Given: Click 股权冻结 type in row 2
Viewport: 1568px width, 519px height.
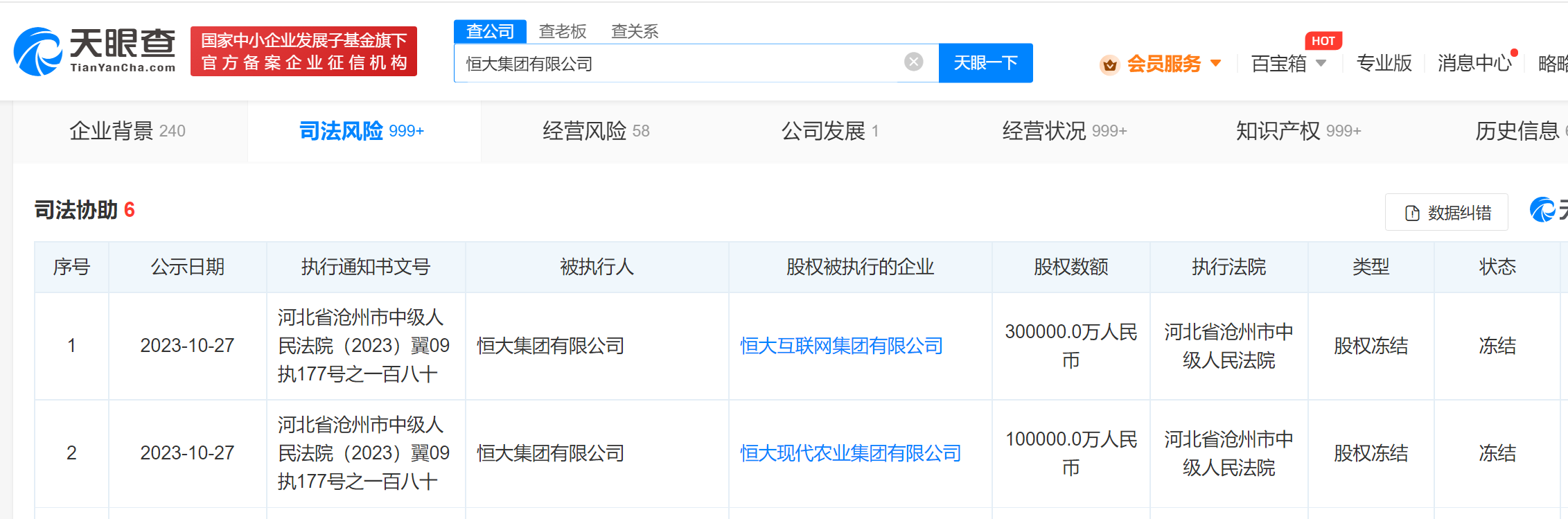Looking at the screenshot, I should [1371, 453].
